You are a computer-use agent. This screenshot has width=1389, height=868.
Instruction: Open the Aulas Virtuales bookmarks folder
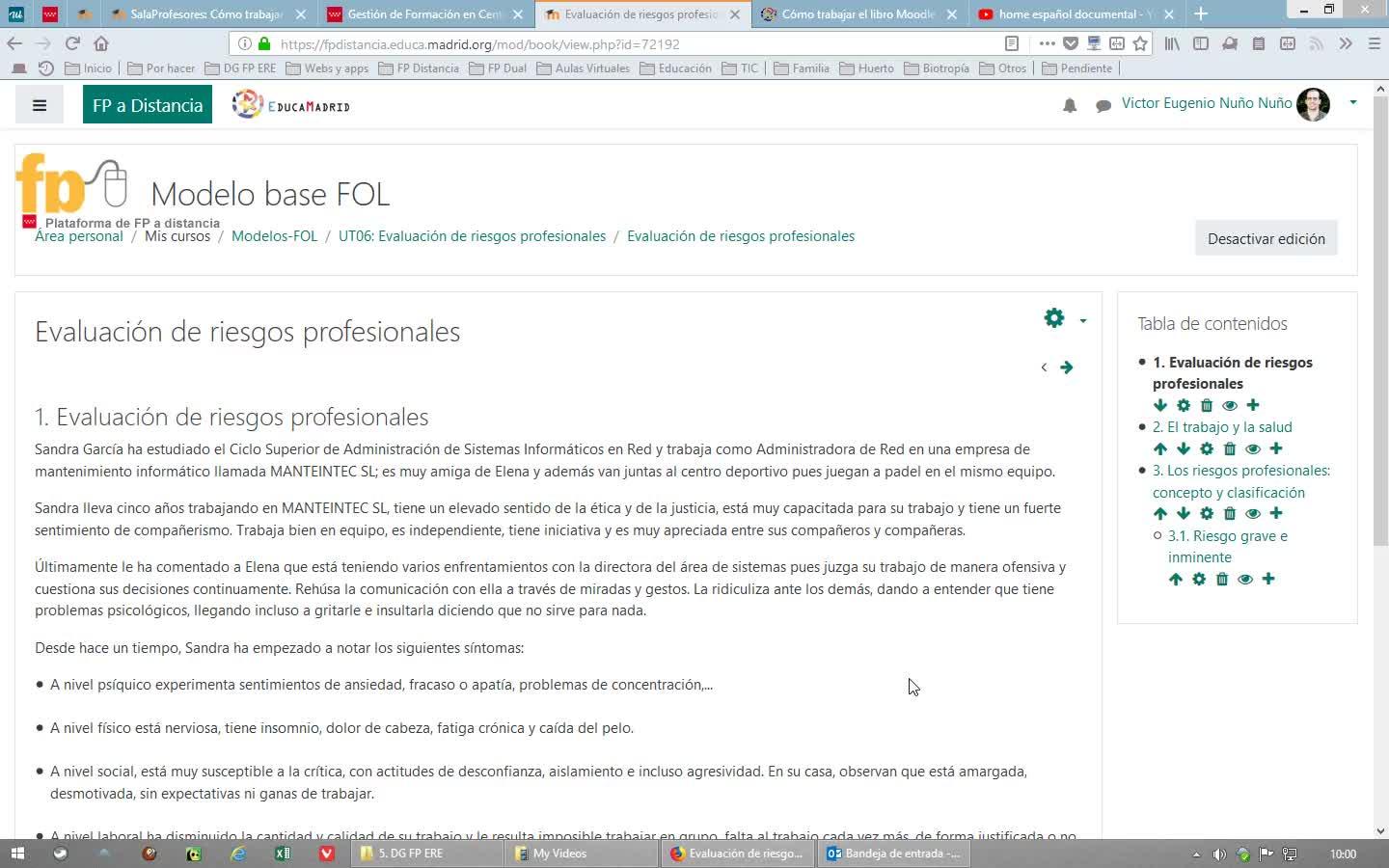[583, 68]
